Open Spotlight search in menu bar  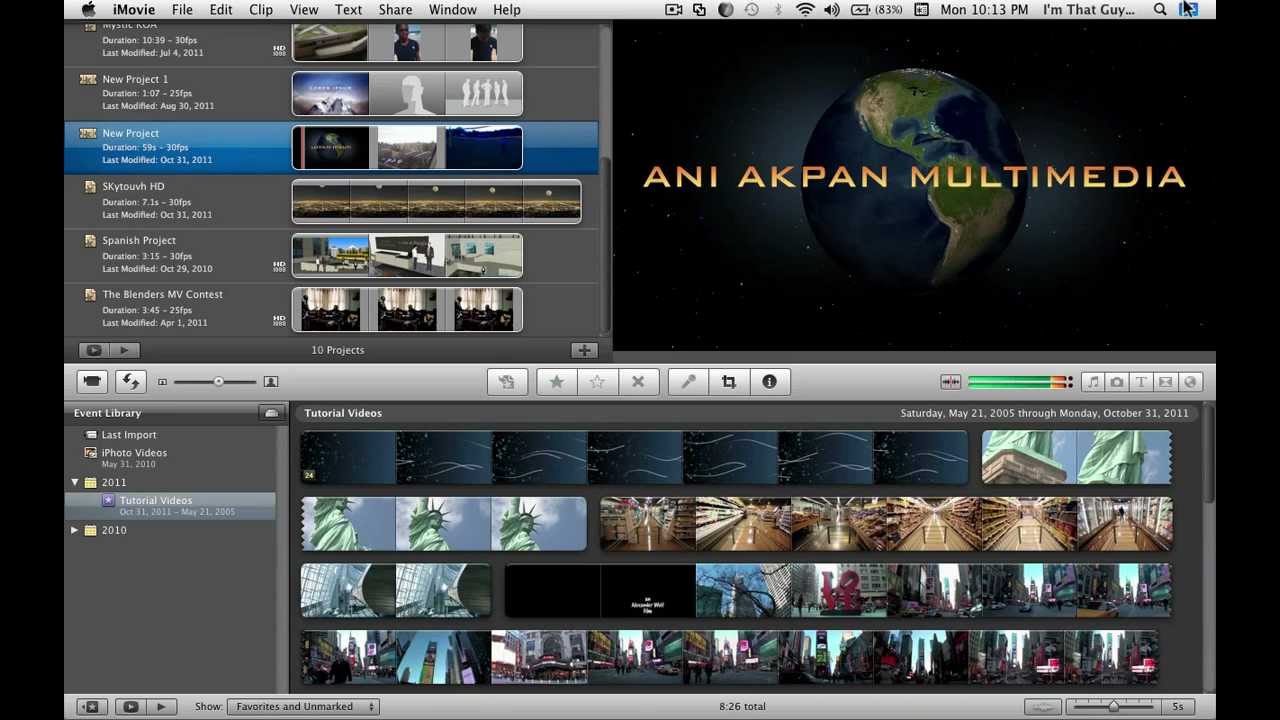1160,10
